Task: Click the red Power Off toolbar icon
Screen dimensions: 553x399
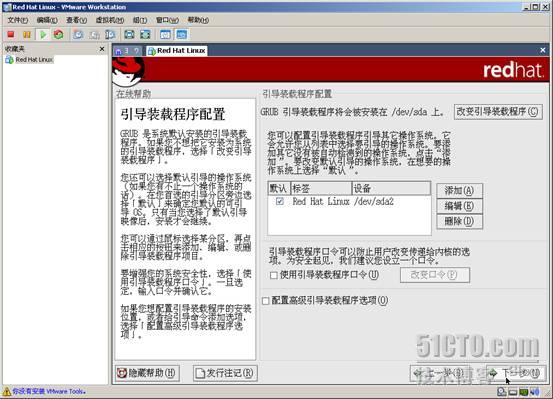Action: 11,34
